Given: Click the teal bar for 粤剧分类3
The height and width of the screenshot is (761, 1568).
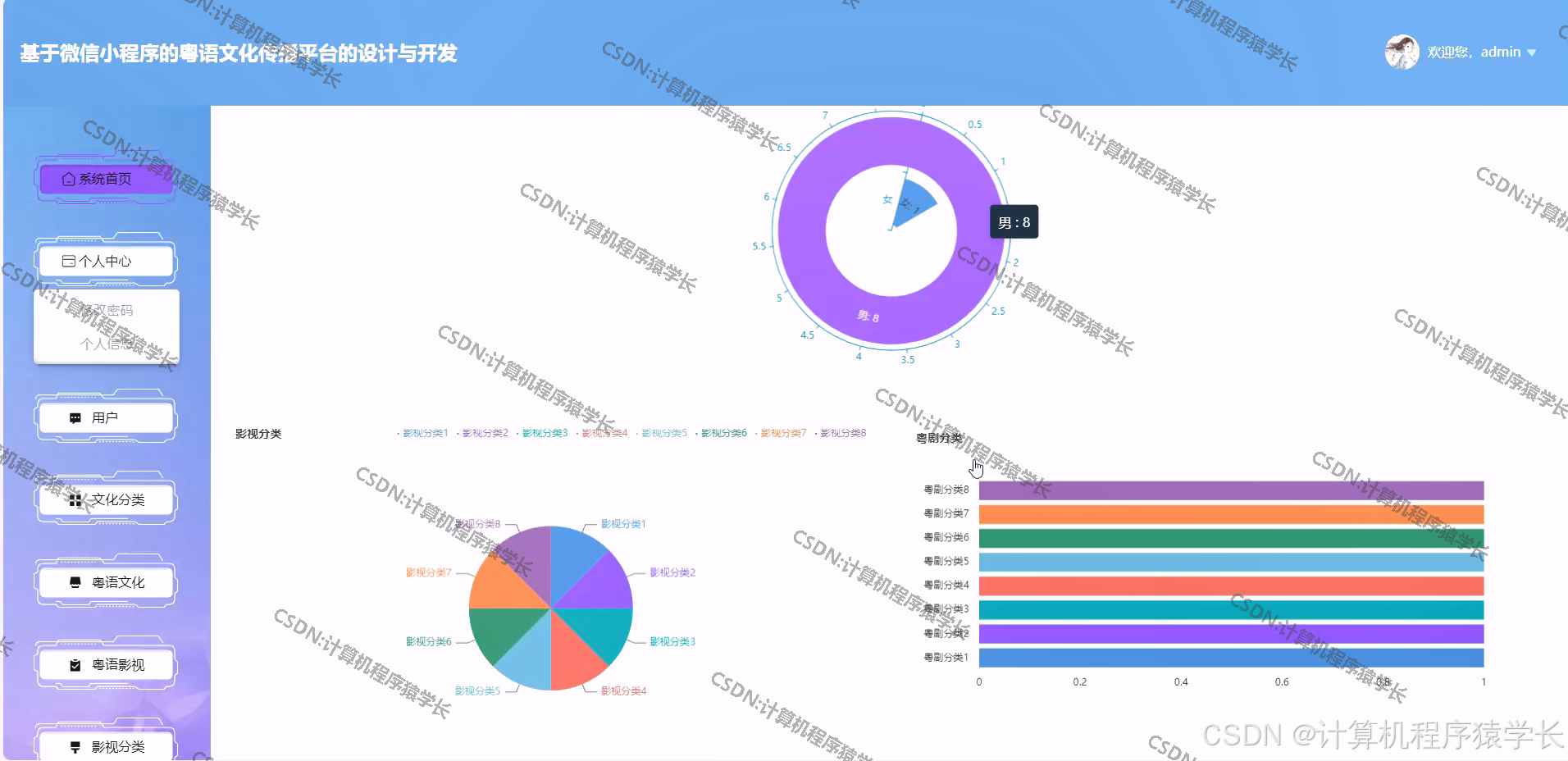Looking at the screenshot, I should pos(1231,609).
